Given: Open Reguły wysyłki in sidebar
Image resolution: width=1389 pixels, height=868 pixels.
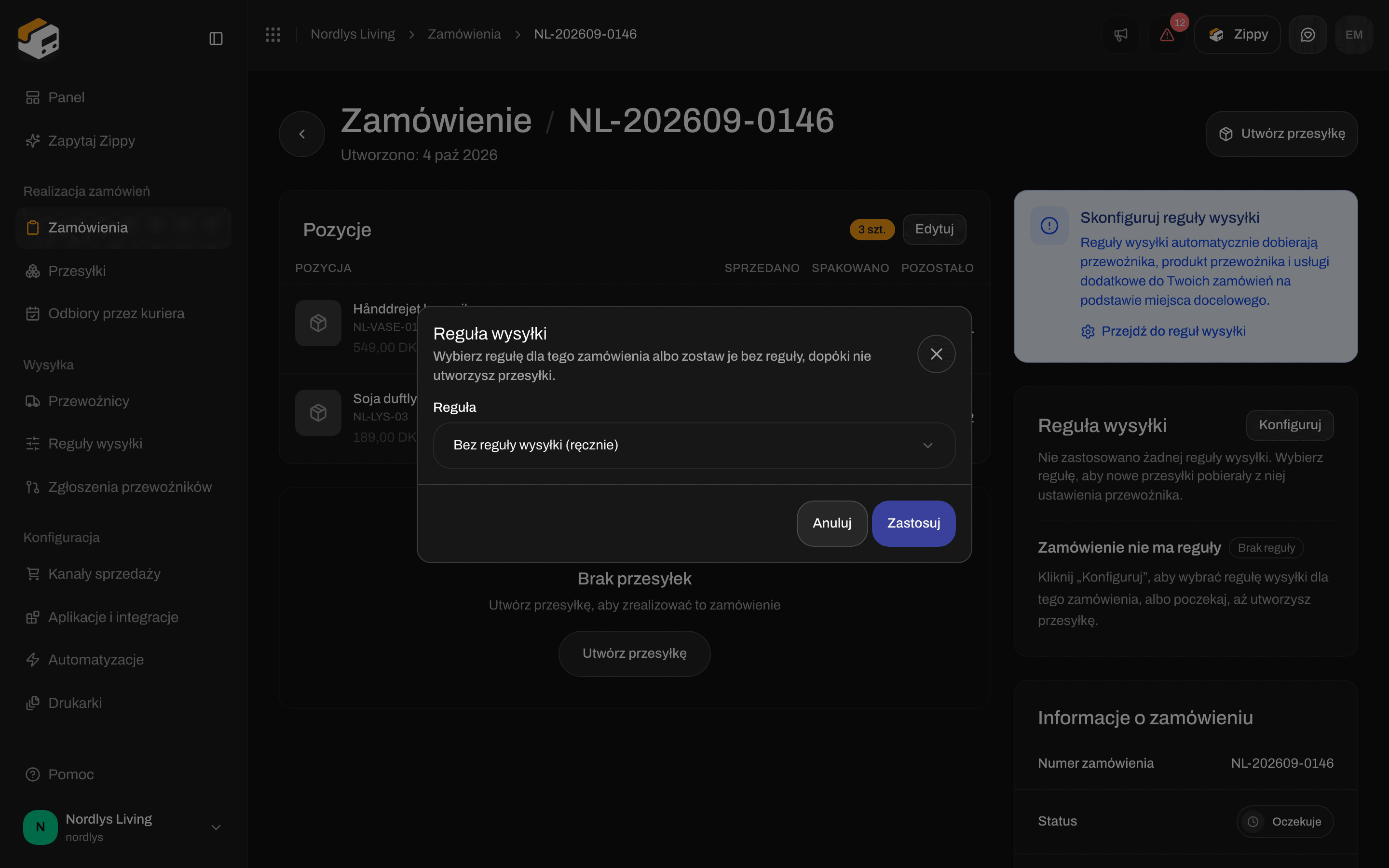Looking at the screenshot, I should pyautogui.click(x=123, y=444).
